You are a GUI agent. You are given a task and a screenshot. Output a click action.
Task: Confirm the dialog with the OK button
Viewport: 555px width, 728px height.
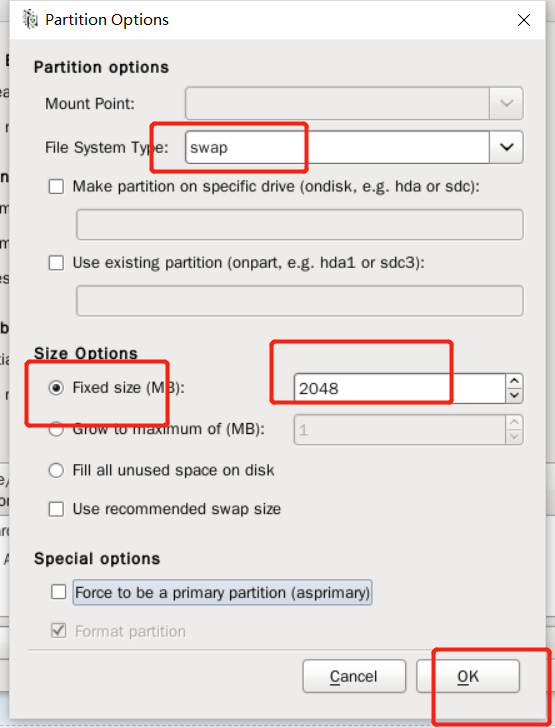click(x=468, y=676)
